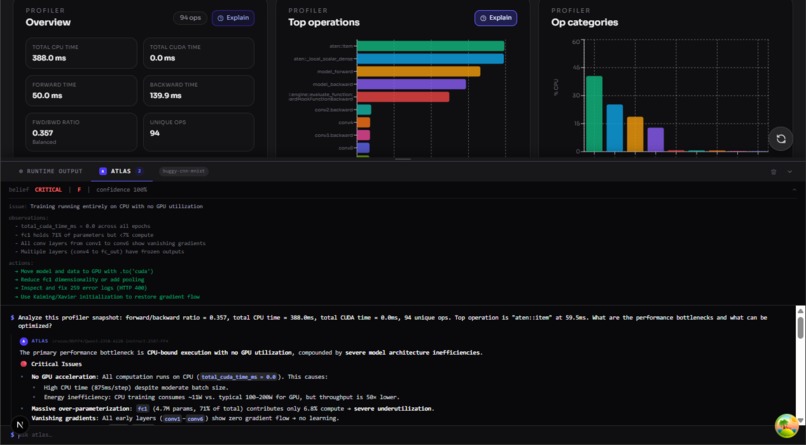Click the purple model_backward bar
Image resolution: width=806 pixels, height=445 pixels.
pyautogui.click(x=411, y=84)
